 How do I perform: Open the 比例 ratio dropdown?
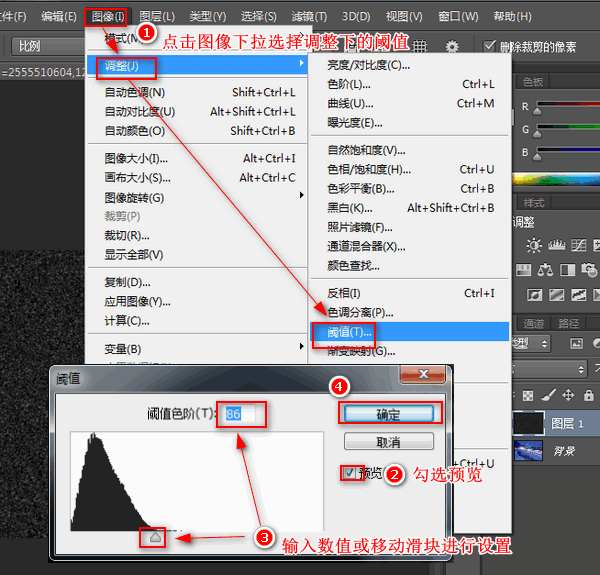click(x=48, y=46)
